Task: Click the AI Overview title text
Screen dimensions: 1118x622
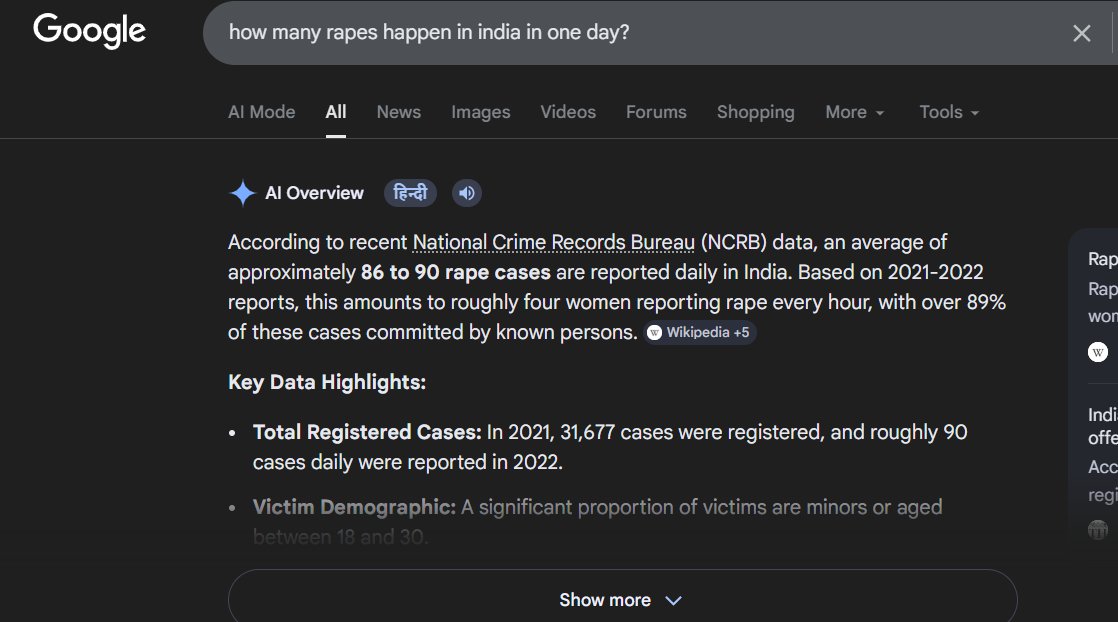Action: (x=314, y=193)
